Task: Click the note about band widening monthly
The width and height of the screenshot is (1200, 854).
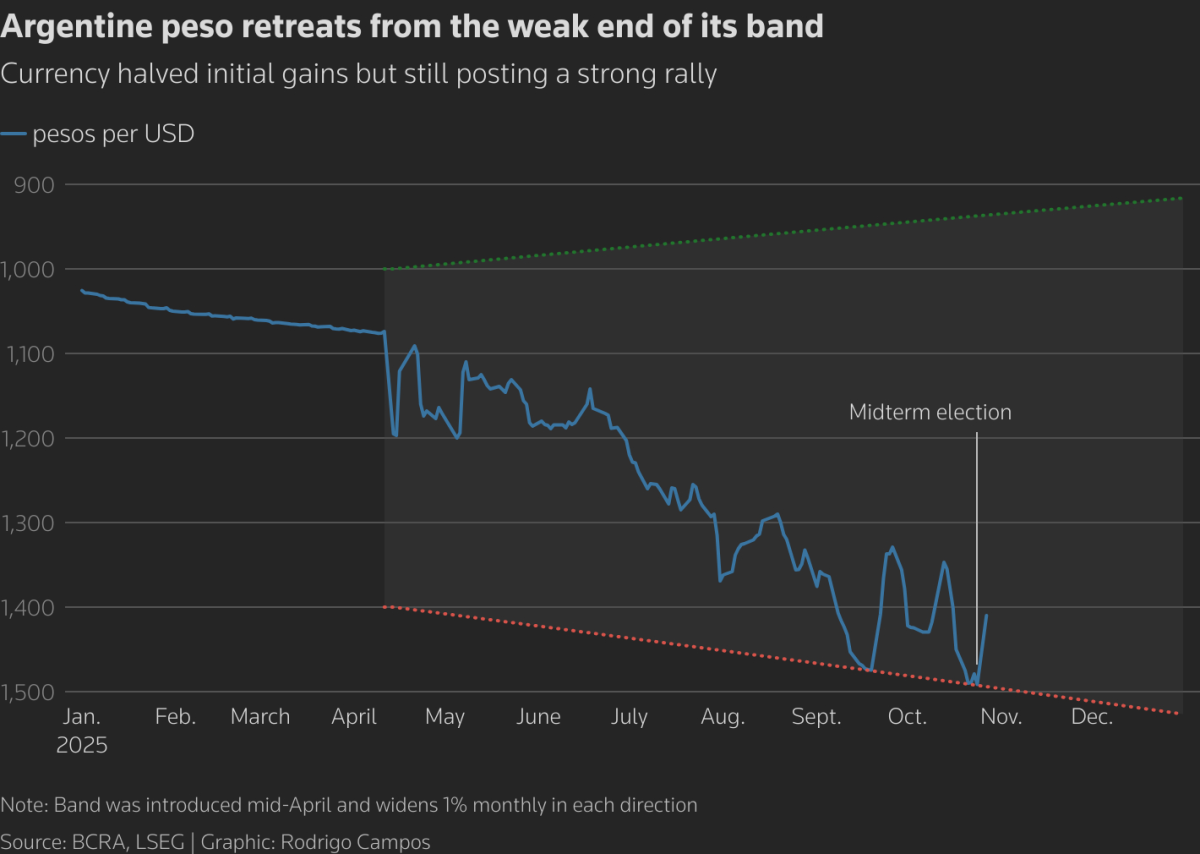Action: coord(349,805)
